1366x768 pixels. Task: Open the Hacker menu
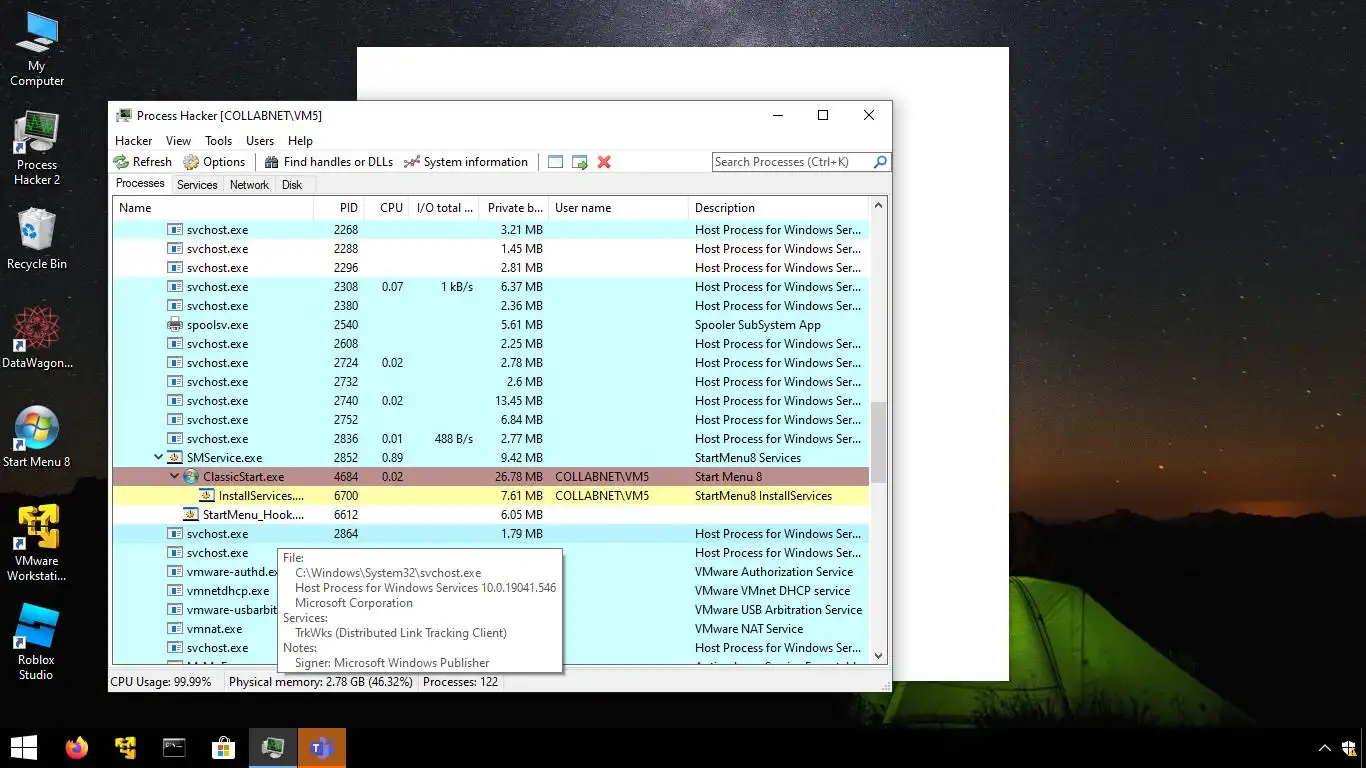[134, 141]
